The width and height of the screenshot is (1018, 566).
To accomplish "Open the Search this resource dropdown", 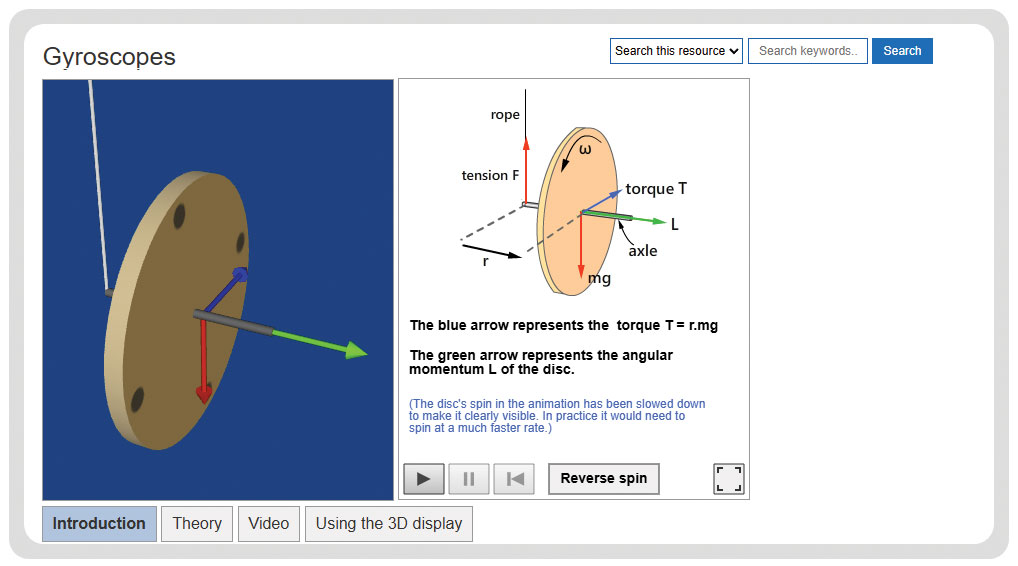I will 676,51.
